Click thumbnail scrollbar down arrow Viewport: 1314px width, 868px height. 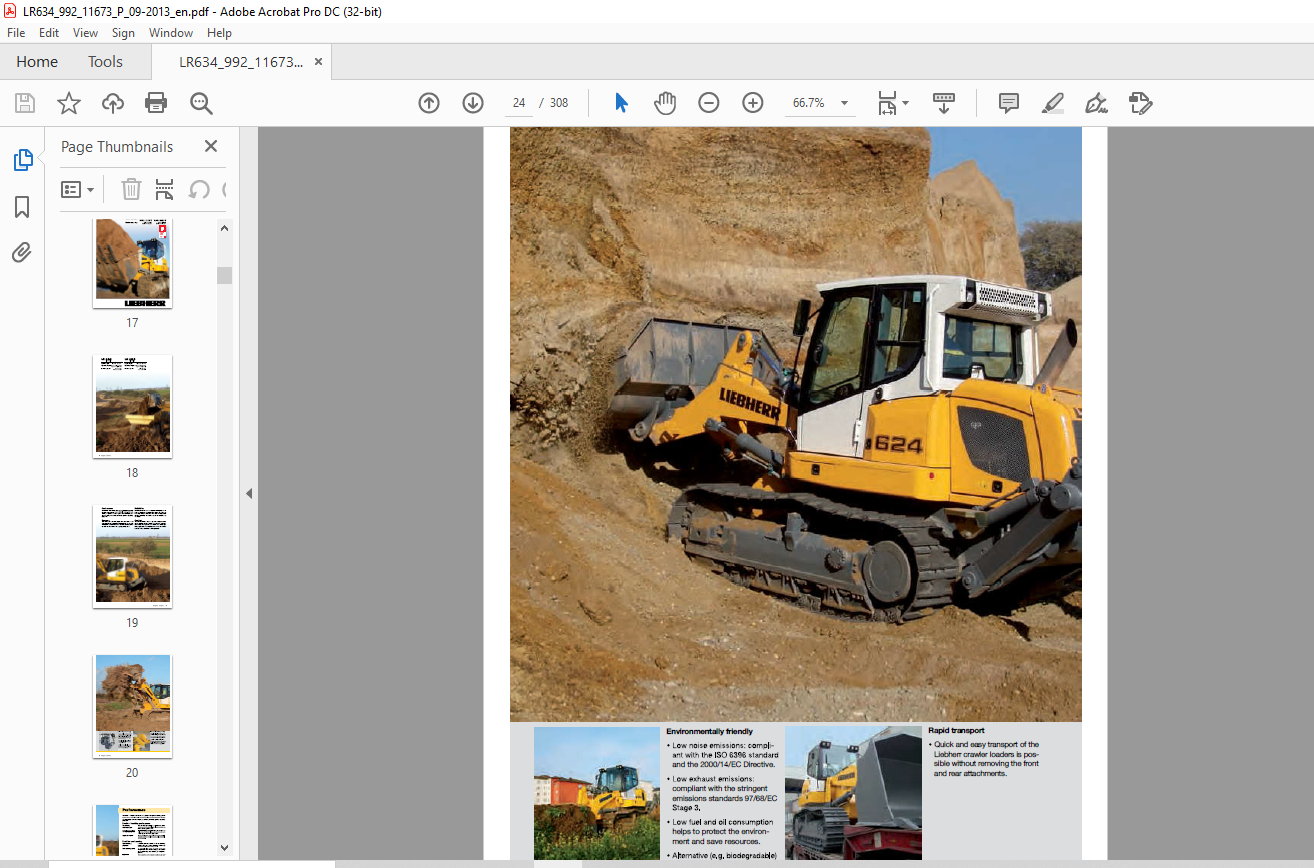[224, 847]
